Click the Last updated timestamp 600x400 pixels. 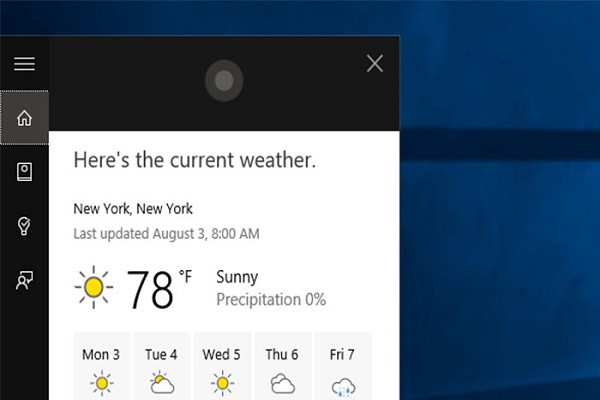(167, 234)
